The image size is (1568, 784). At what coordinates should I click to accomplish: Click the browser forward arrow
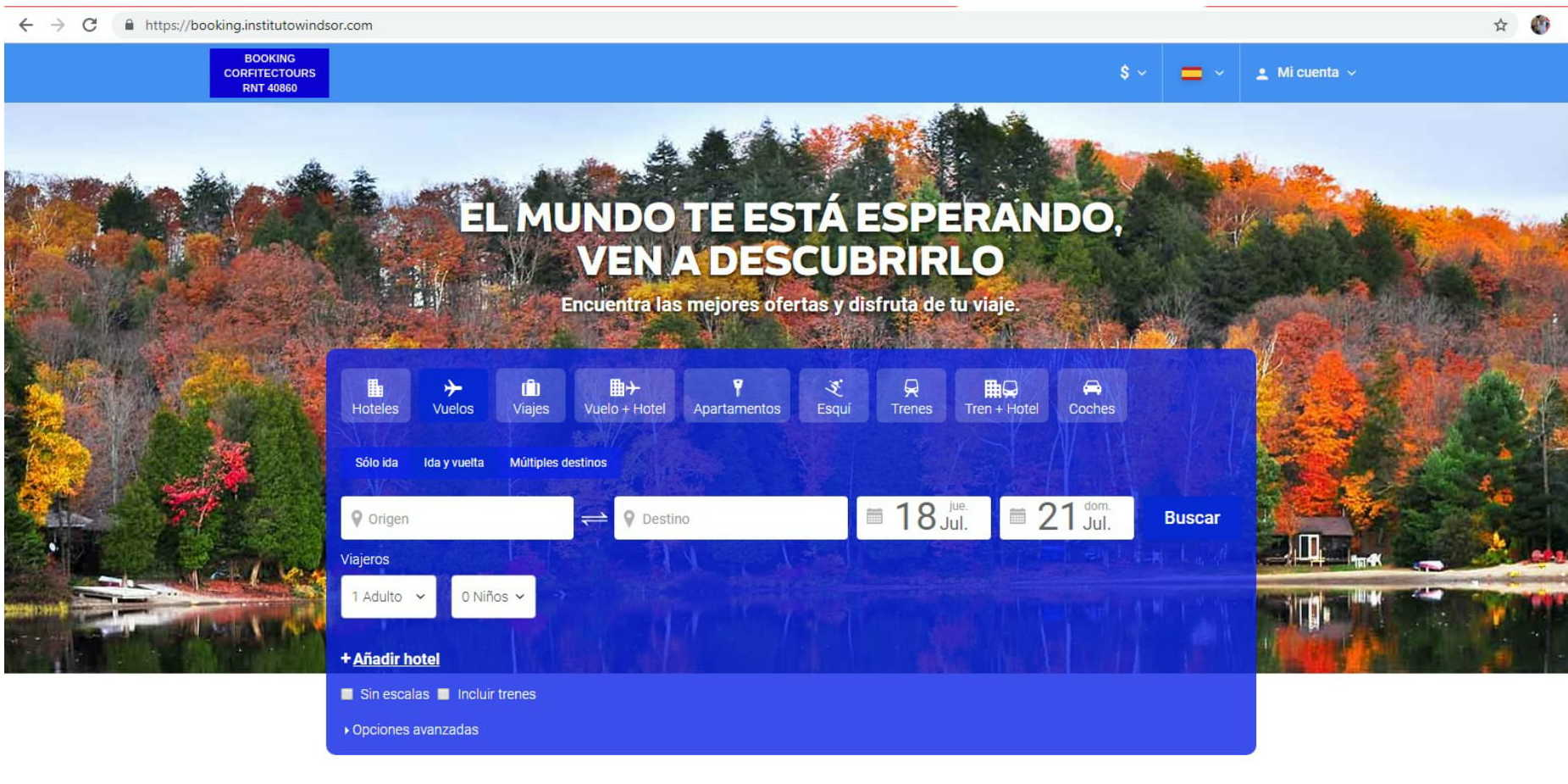point(58,25)
